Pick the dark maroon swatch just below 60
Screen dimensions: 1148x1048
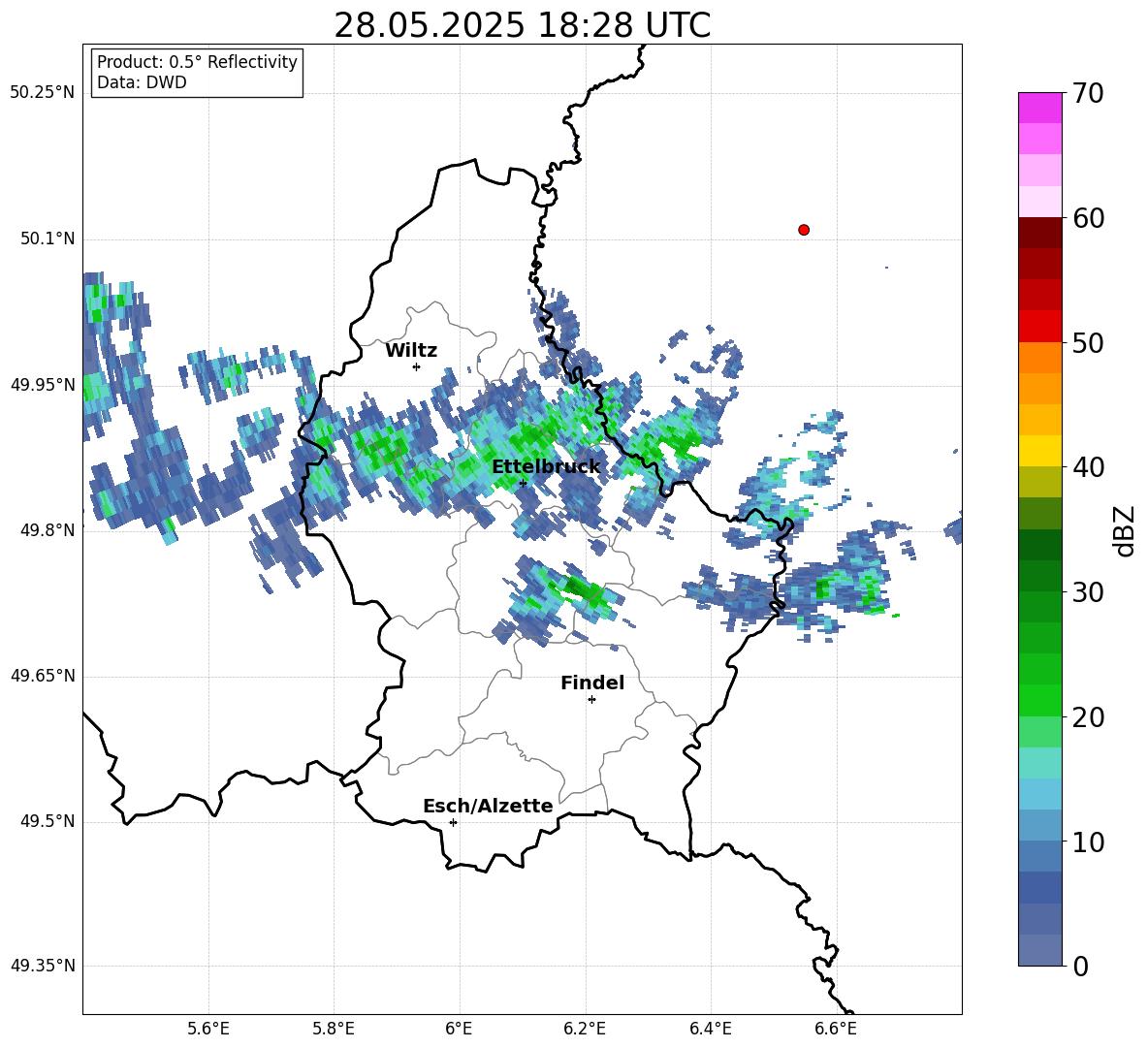(x=1039, y=233)
